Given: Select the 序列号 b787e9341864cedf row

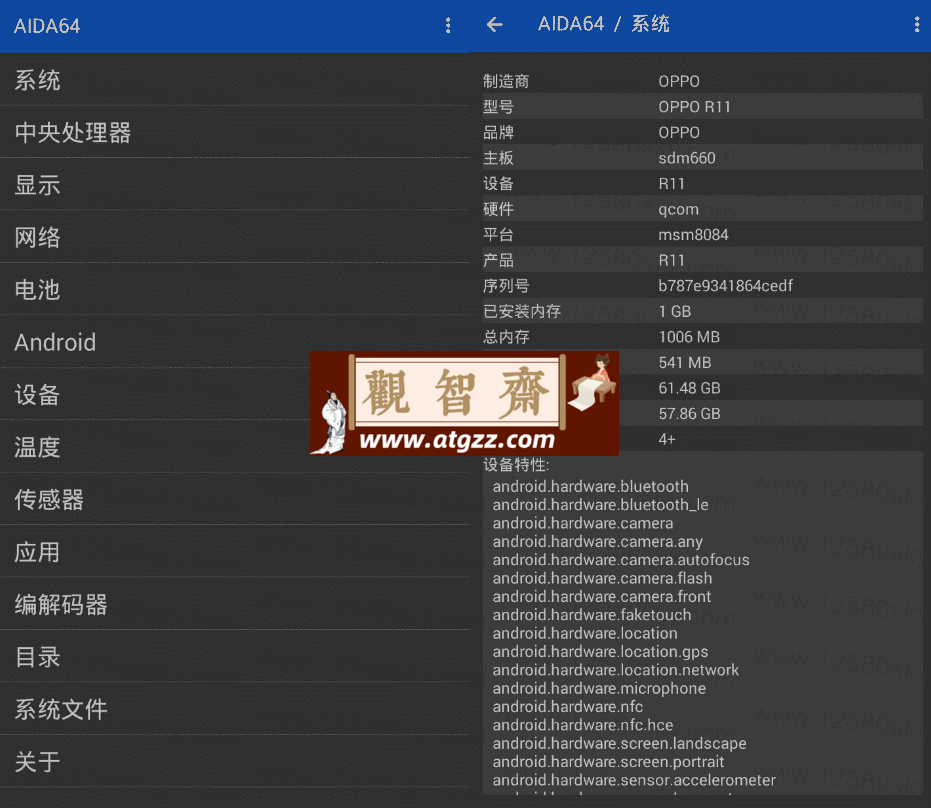Looking at the screenshot, I should [x=702, y=286].
